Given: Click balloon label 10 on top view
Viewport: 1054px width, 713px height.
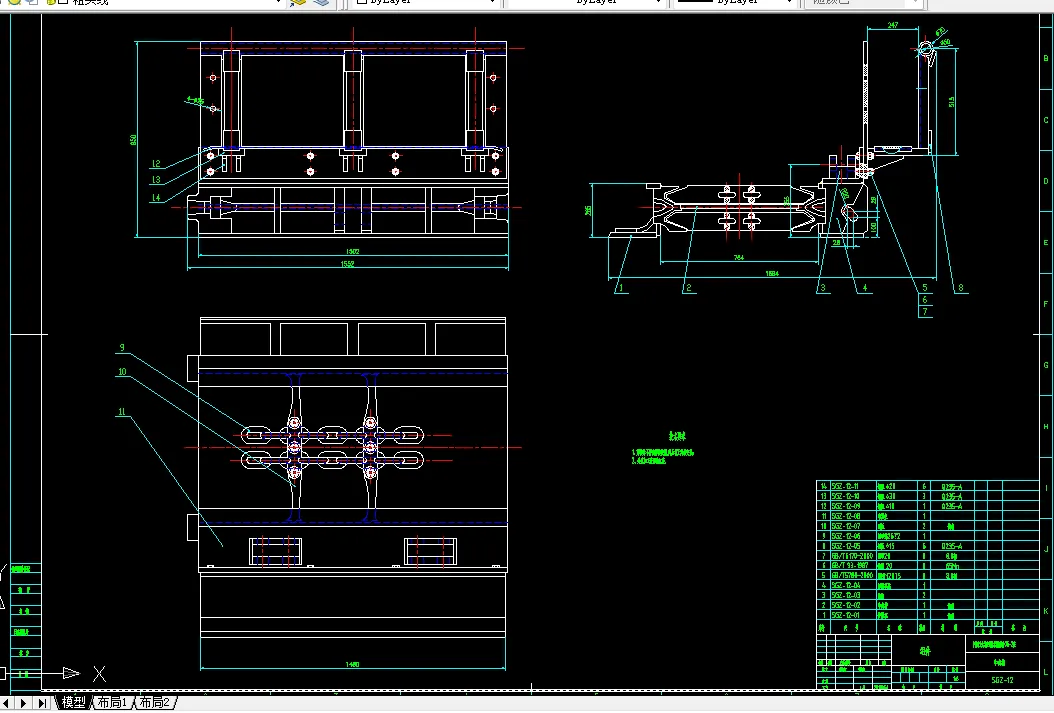Looking at the screenshot, I should [x=122, y=372].
